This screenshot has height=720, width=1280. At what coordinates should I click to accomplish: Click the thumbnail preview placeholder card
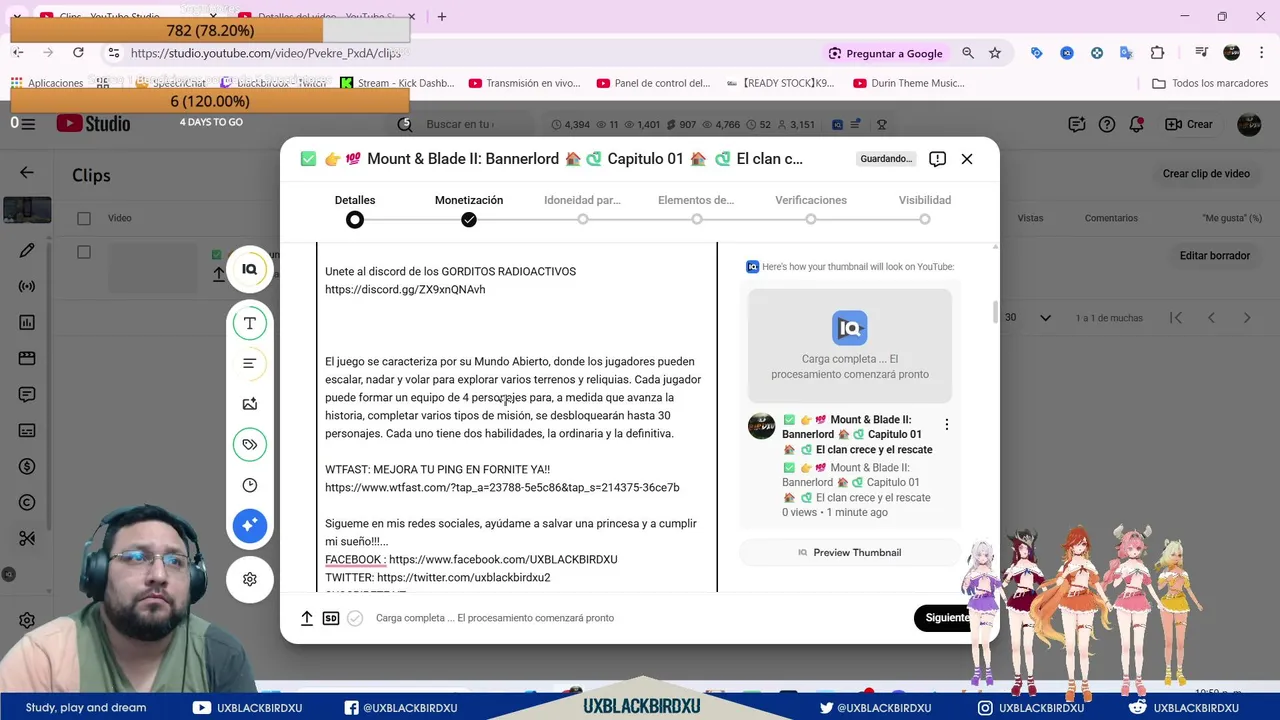(850, 346)
